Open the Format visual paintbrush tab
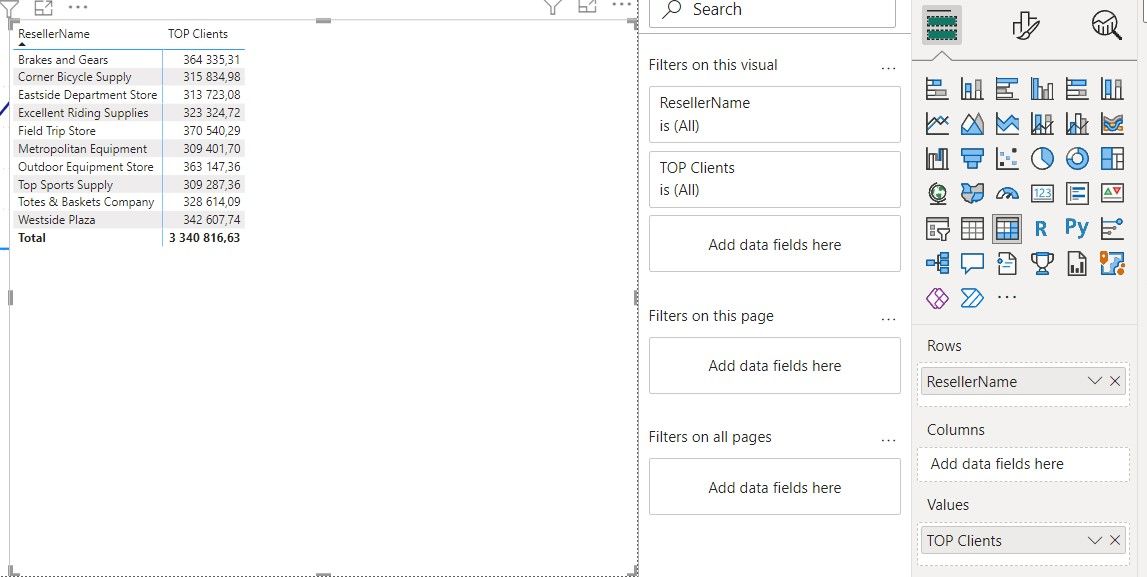 1025,26
